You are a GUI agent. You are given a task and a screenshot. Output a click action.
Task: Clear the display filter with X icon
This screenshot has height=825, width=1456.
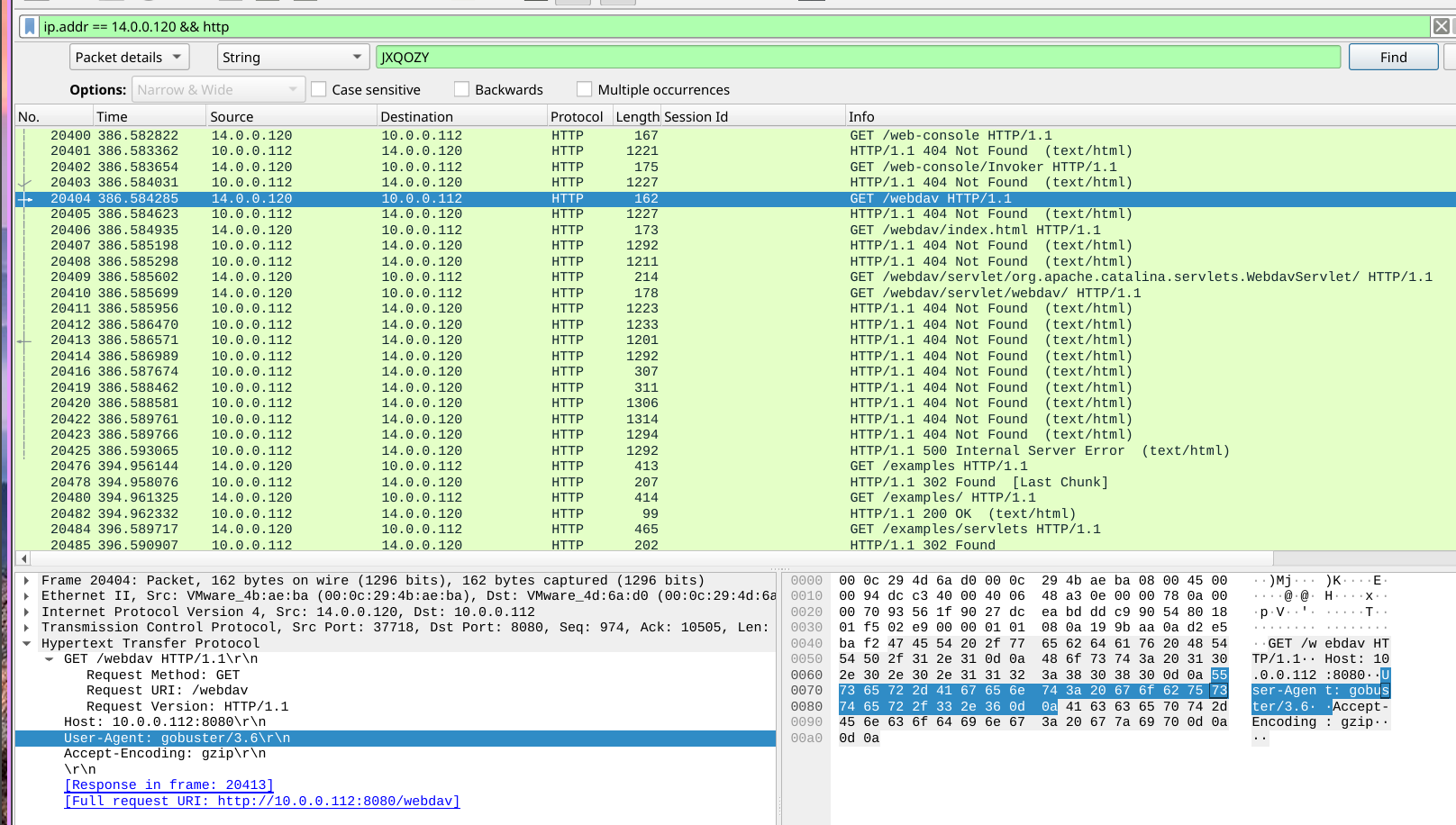click(x=1442, y=26)
